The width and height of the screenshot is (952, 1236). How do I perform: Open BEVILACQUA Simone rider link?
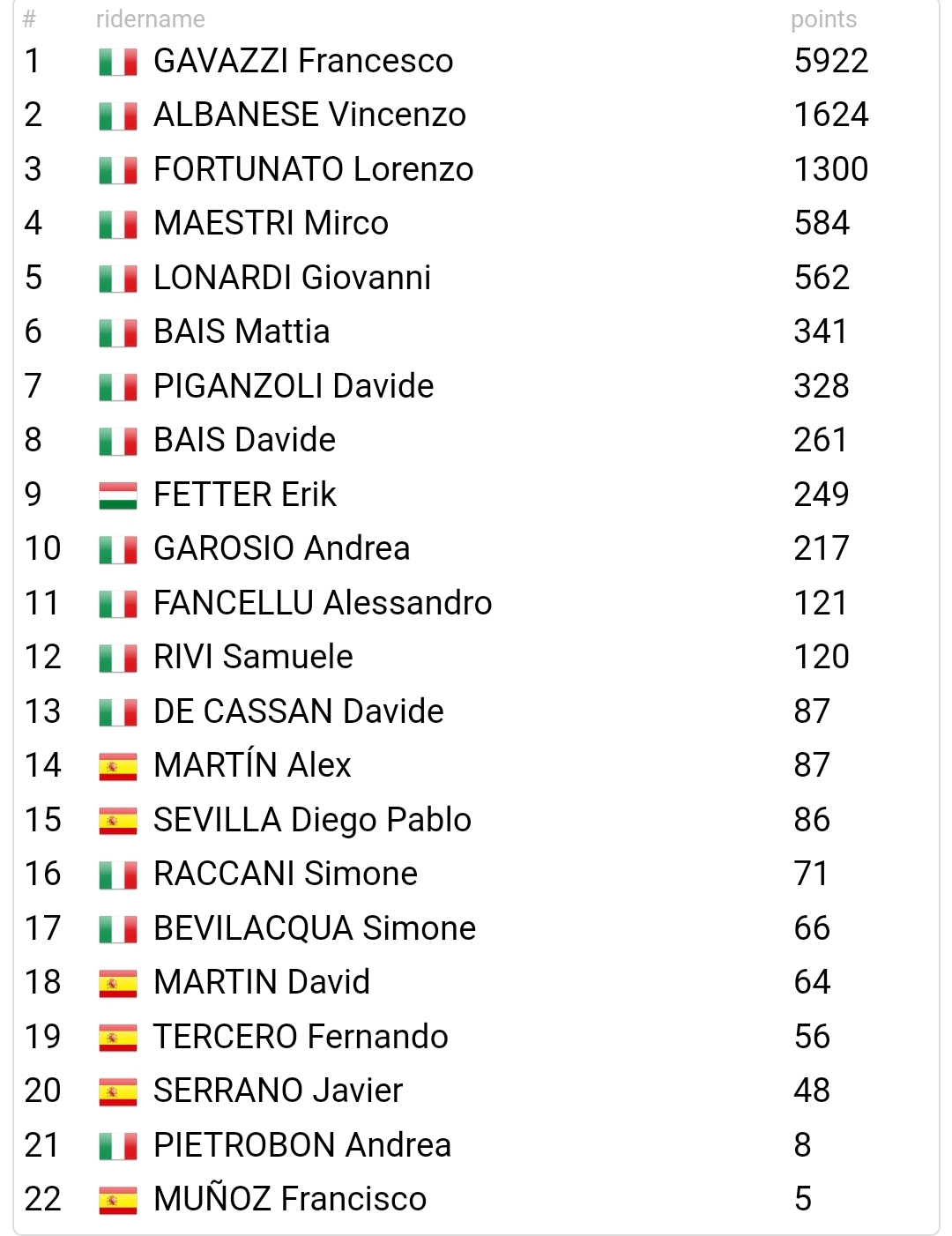click(x=315, y=928)
